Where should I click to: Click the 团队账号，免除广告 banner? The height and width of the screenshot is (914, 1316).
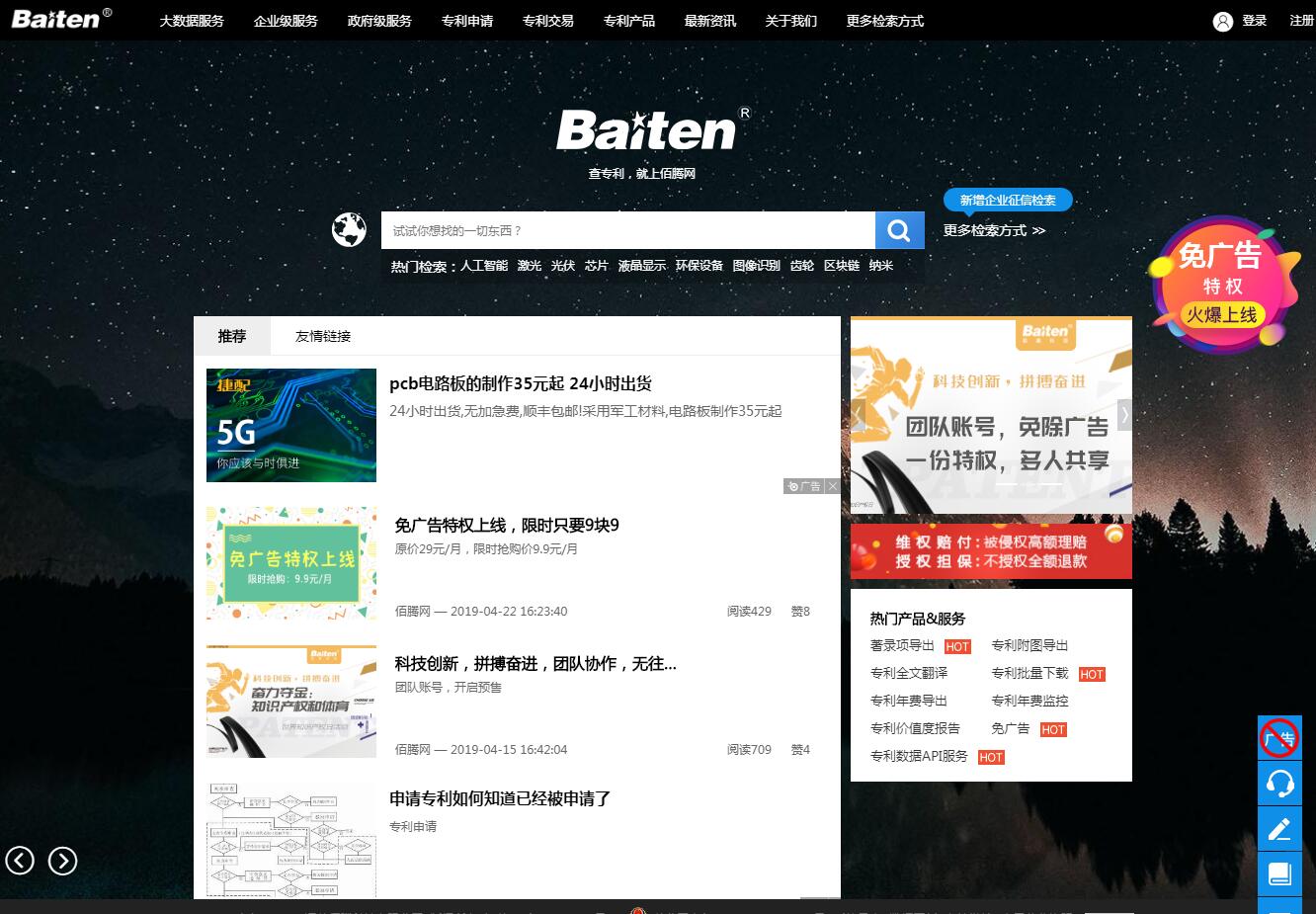click(x=991, y=415)
